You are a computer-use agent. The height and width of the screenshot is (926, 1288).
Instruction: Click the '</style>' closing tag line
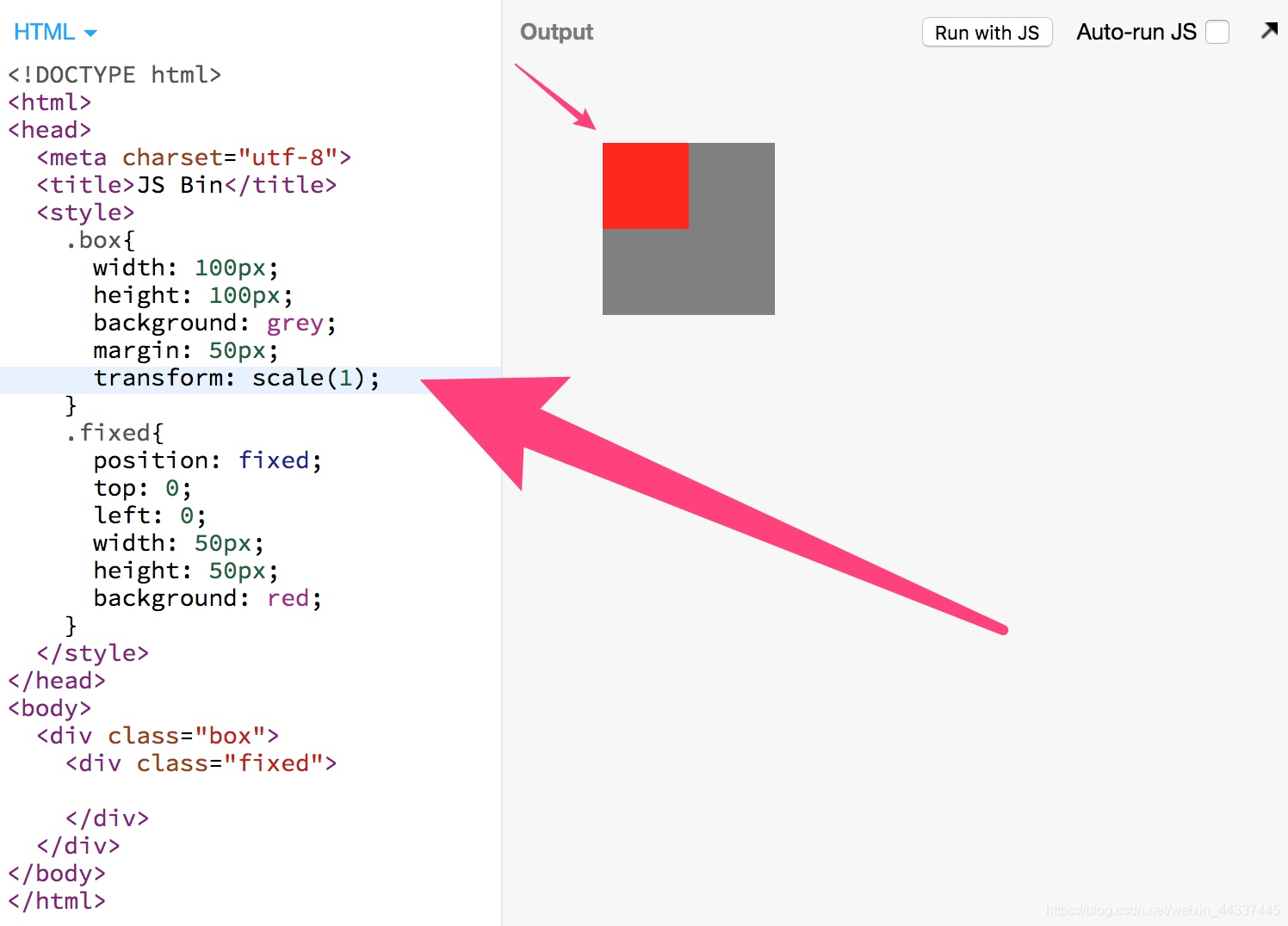93,653
